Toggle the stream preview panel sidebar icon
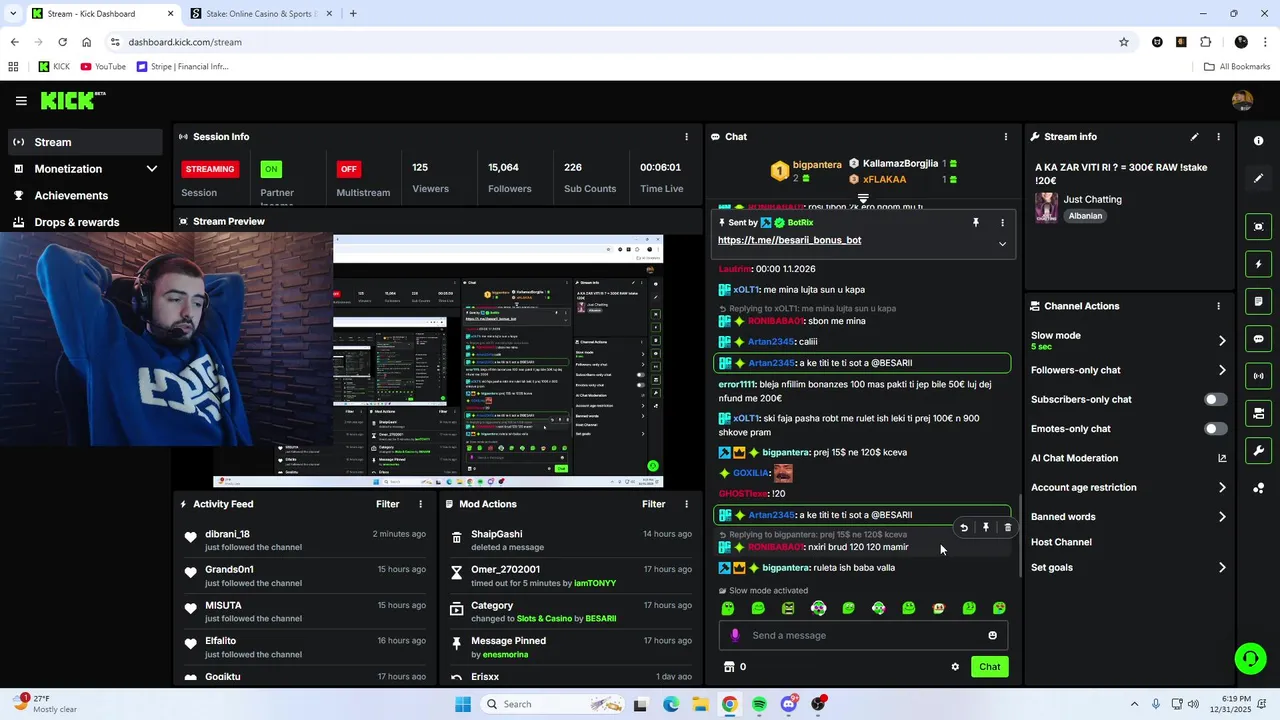 (1258, 227)
